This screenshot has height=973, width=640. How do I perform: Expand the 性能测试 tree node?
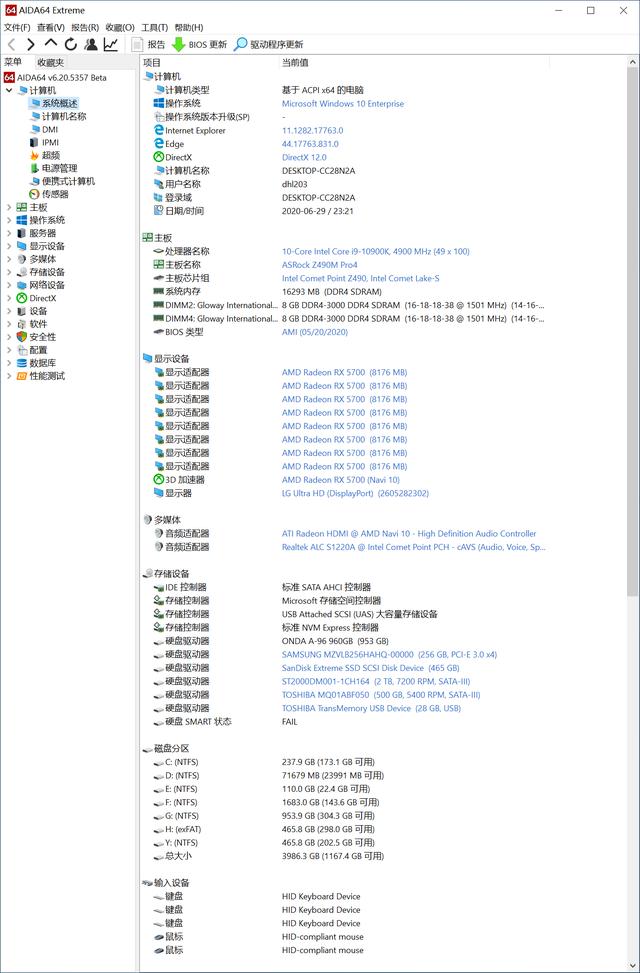pos(9,376)
